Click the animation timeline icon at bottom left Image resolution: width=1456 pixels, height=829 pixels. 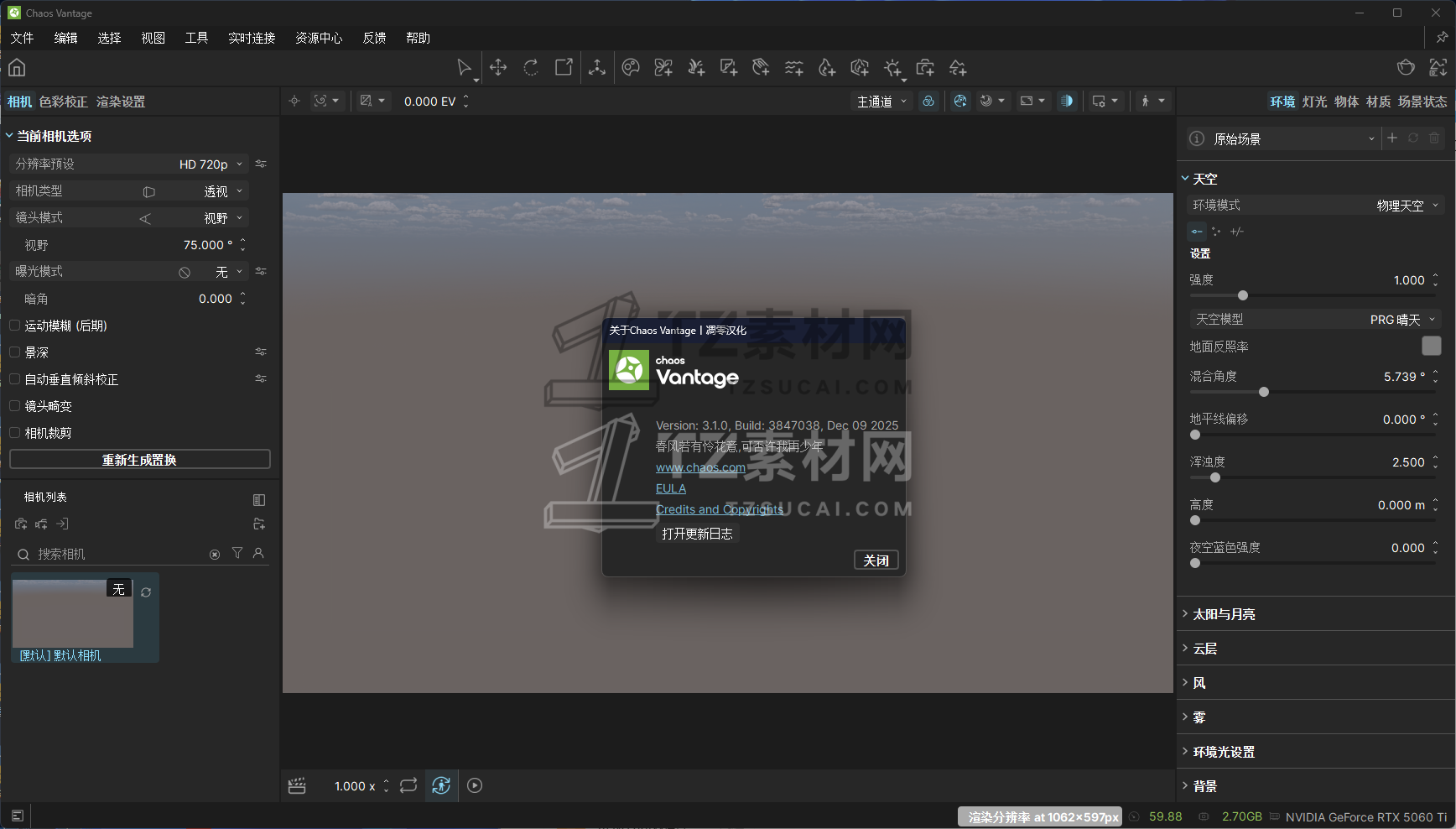(x=297, y=785)
